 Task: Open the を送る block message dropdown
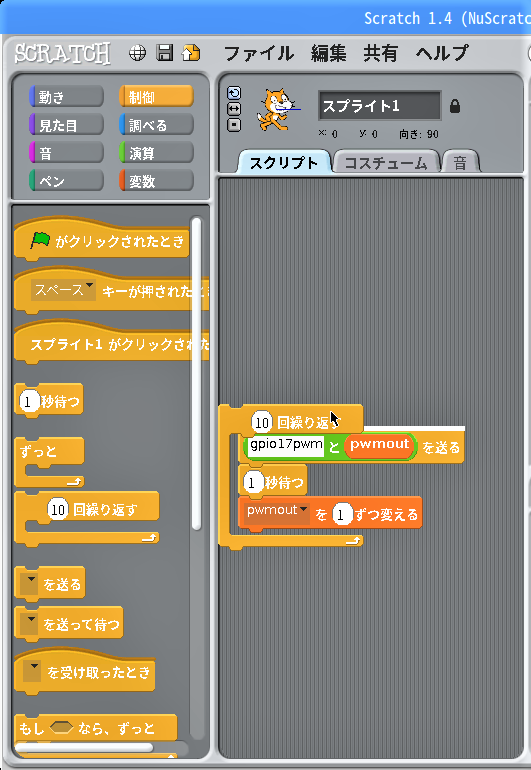[x=30, y=583]
